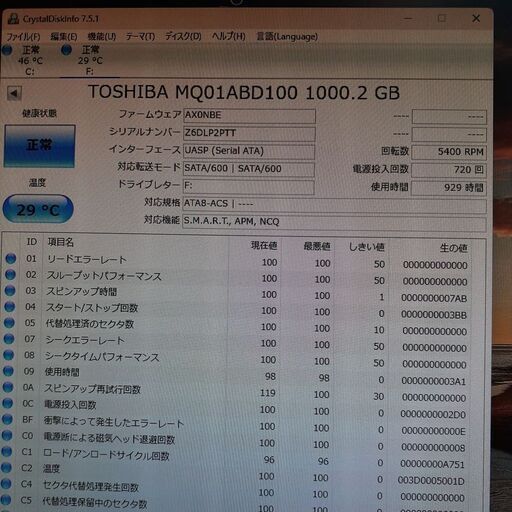Click status orb for ID C4 reallocation events
The image size is (512, 512).
pyautogui.click(x=6, y=483)
